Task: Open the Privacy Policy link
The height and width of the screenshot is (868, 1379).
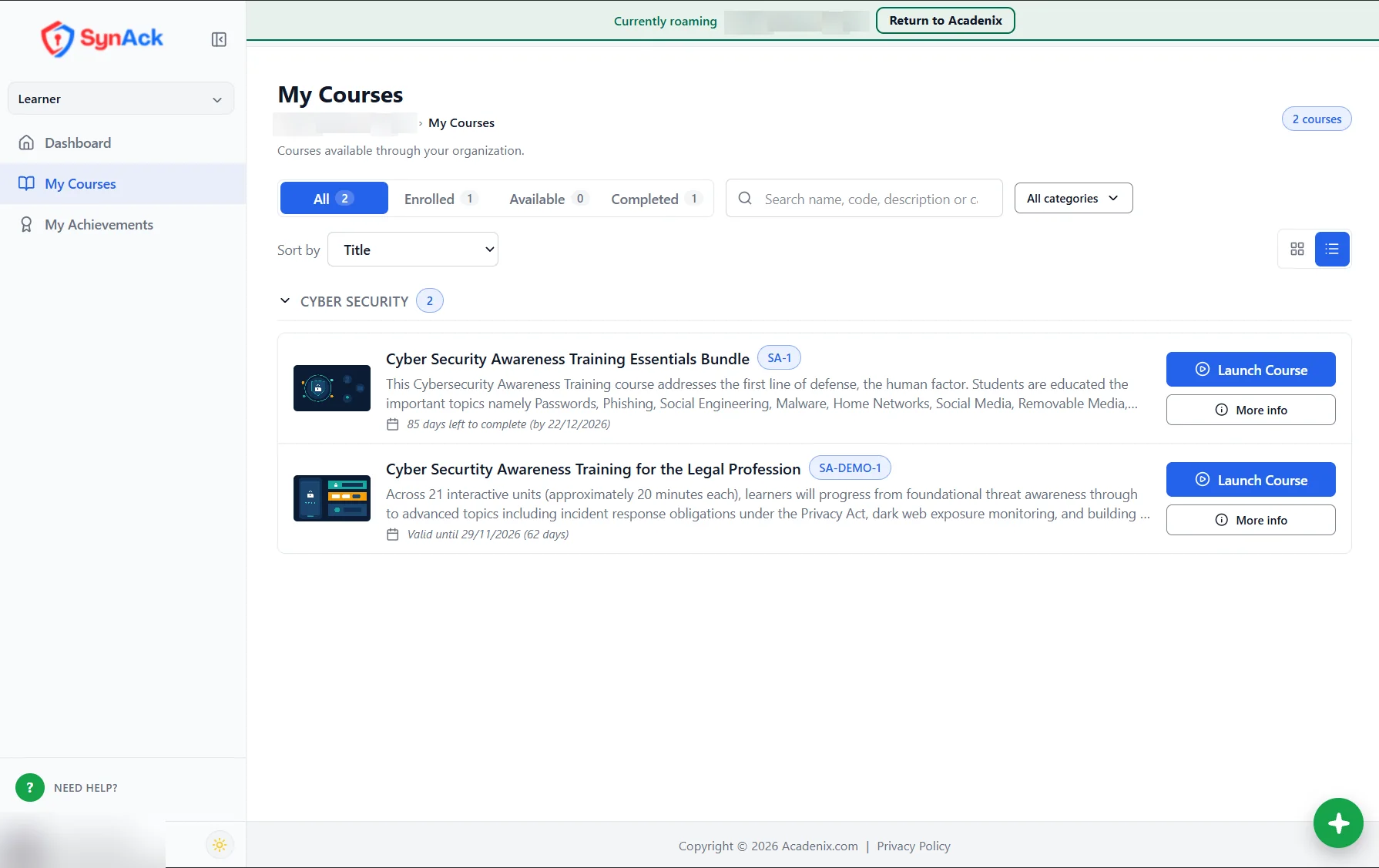Action: pyautogui.click(x=914, y=846)
